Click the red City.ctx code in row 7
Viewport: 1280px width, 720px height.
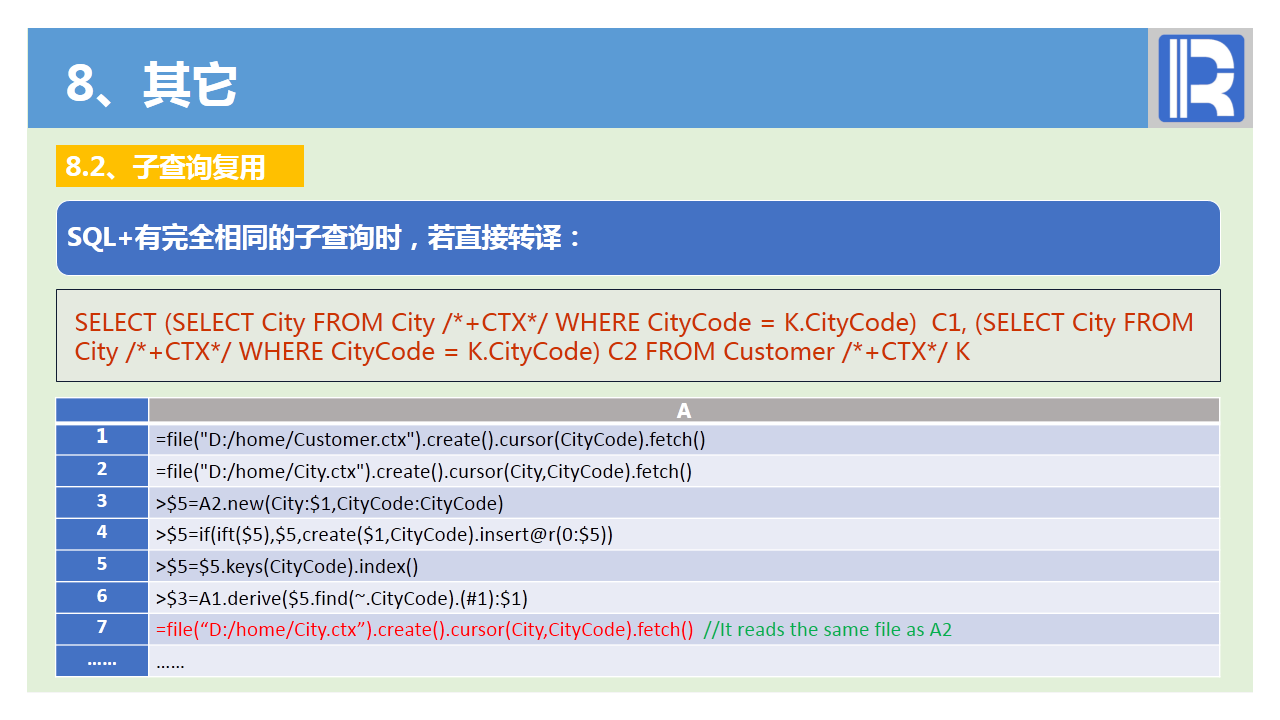424,629
